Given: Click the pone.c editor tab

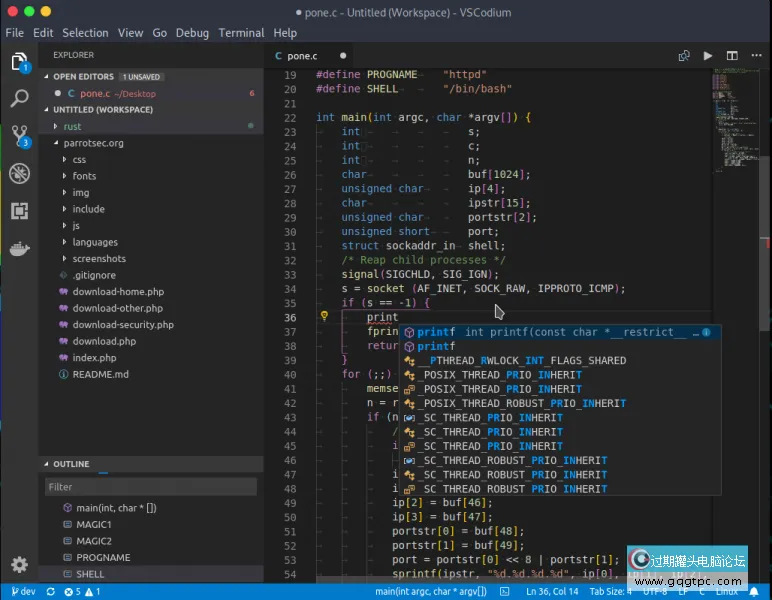Looking at the screenshot, I should [x=301, y=56].
